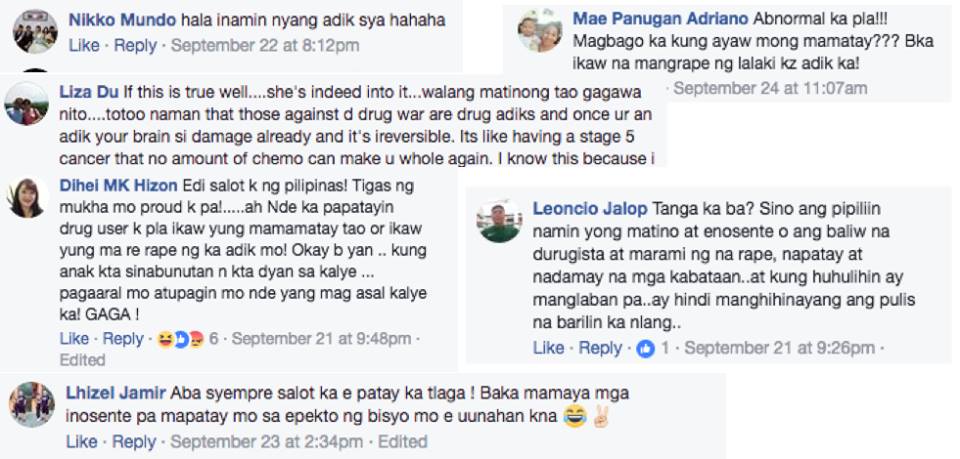960x459 pixels.
Task: Click Mae Panugan Adriano's avatar
Action: 540,30
